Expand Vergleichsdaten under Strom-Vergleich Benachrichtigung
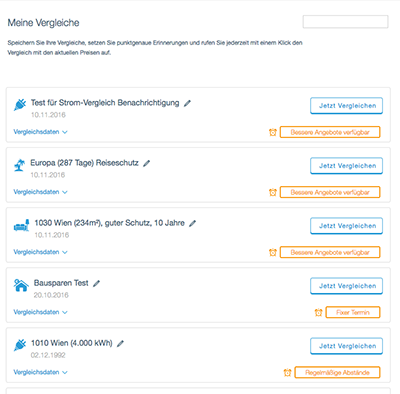 [x=40, y=132]
